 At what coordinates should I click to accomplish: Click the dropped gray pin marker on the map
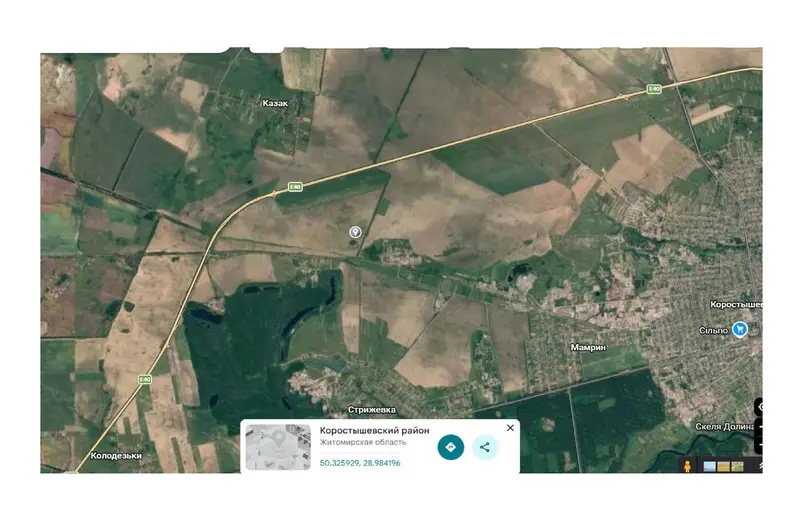coord(355,232)
